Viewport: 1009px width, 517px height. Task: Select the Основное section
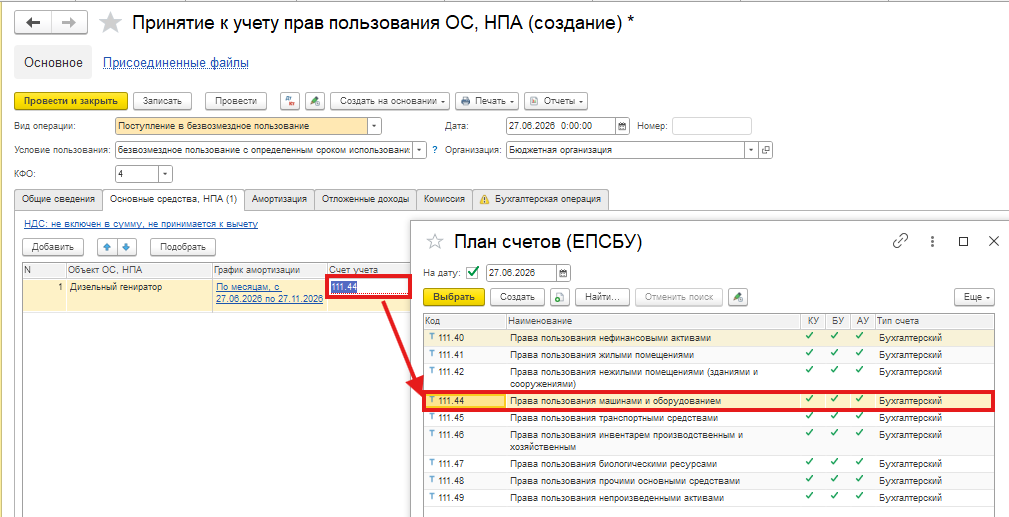pos(53,62)
